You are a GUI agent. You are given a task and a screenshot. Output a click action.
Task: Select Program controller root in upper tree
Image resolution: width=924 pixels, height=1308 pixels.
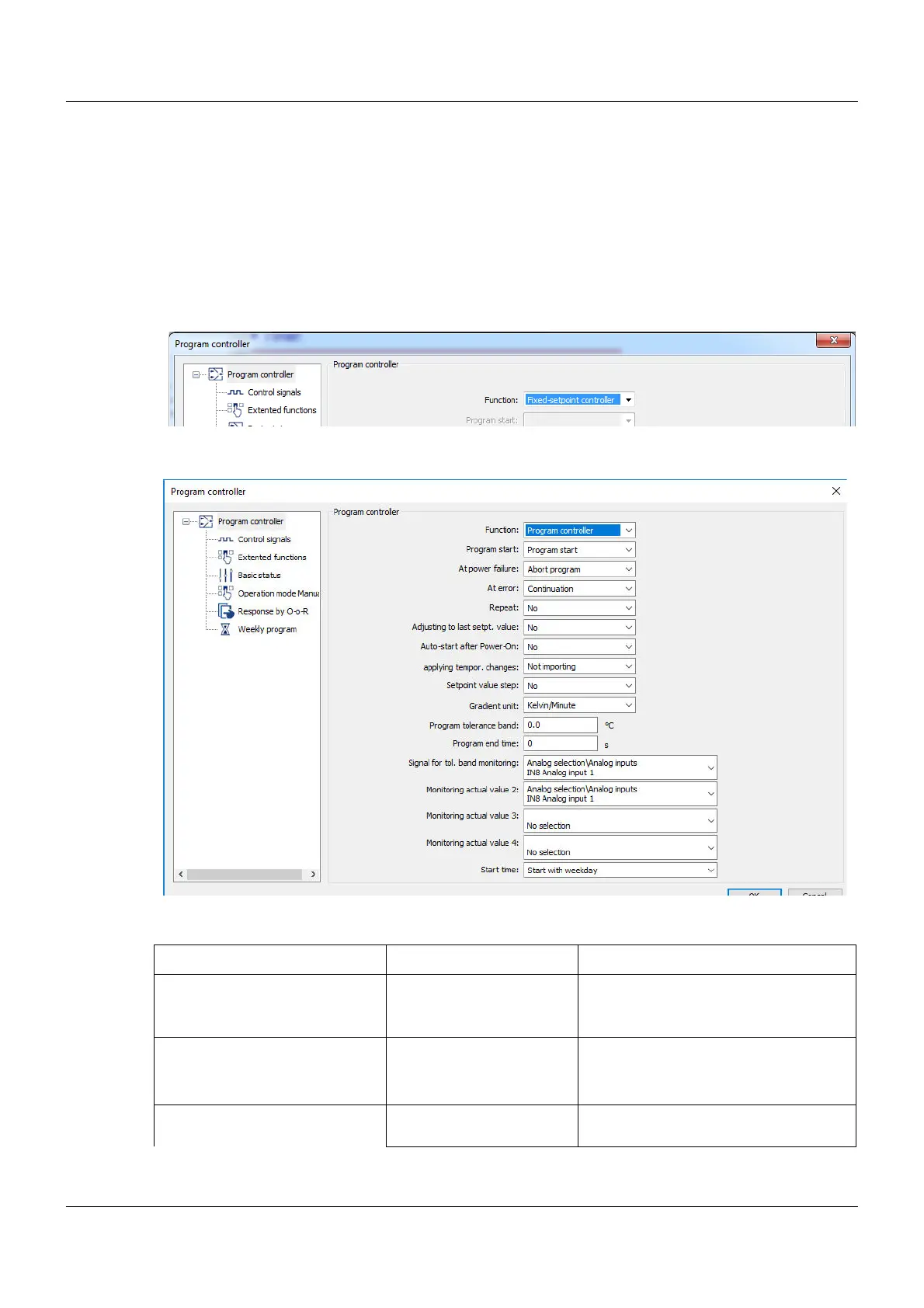260,374
